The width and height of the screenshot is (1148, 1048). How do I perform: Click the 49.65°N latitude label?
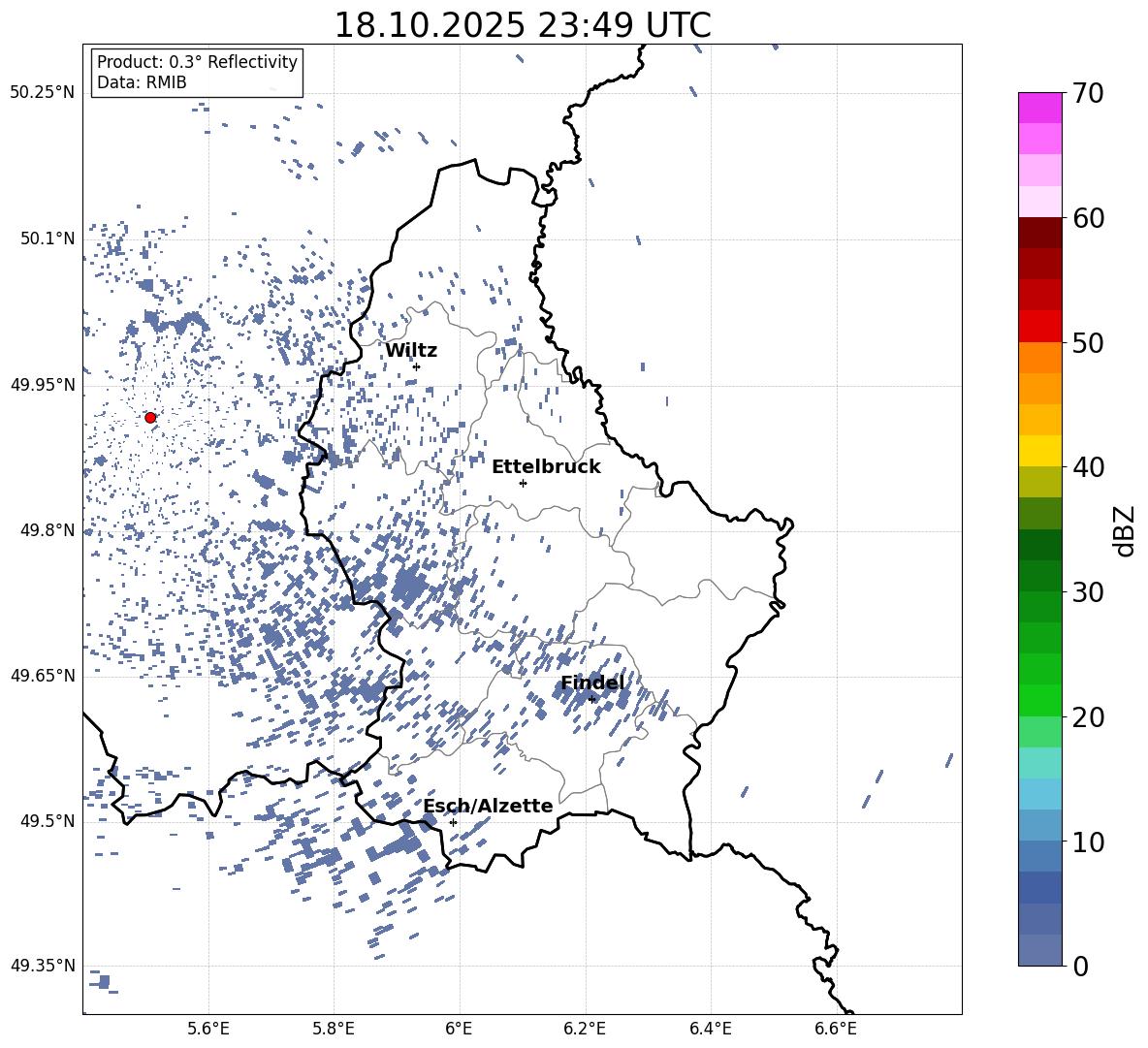(43, 676)
